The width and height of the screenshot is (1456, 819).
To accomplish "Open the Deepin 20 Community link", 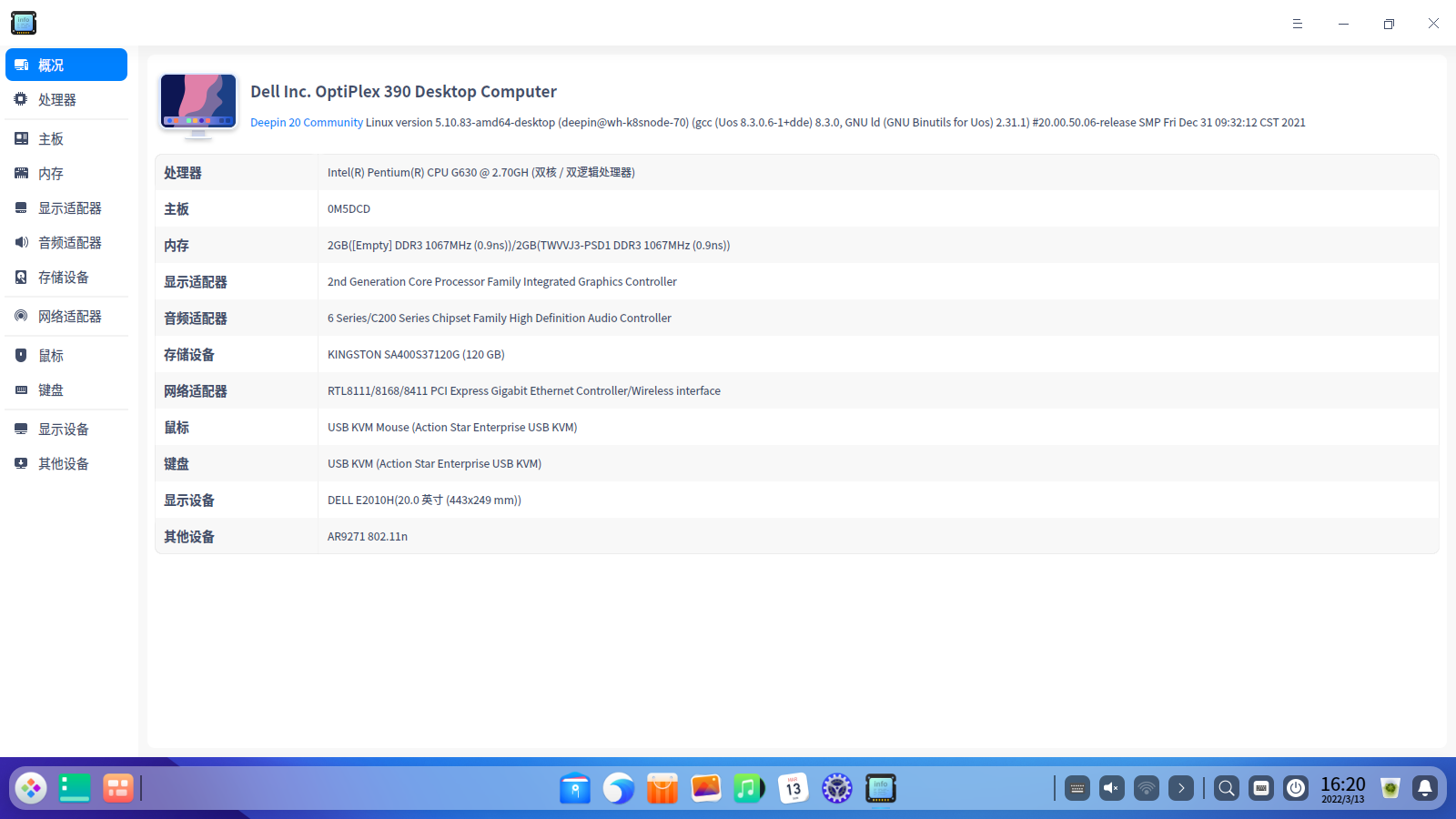I will click(x=307, y=123).
